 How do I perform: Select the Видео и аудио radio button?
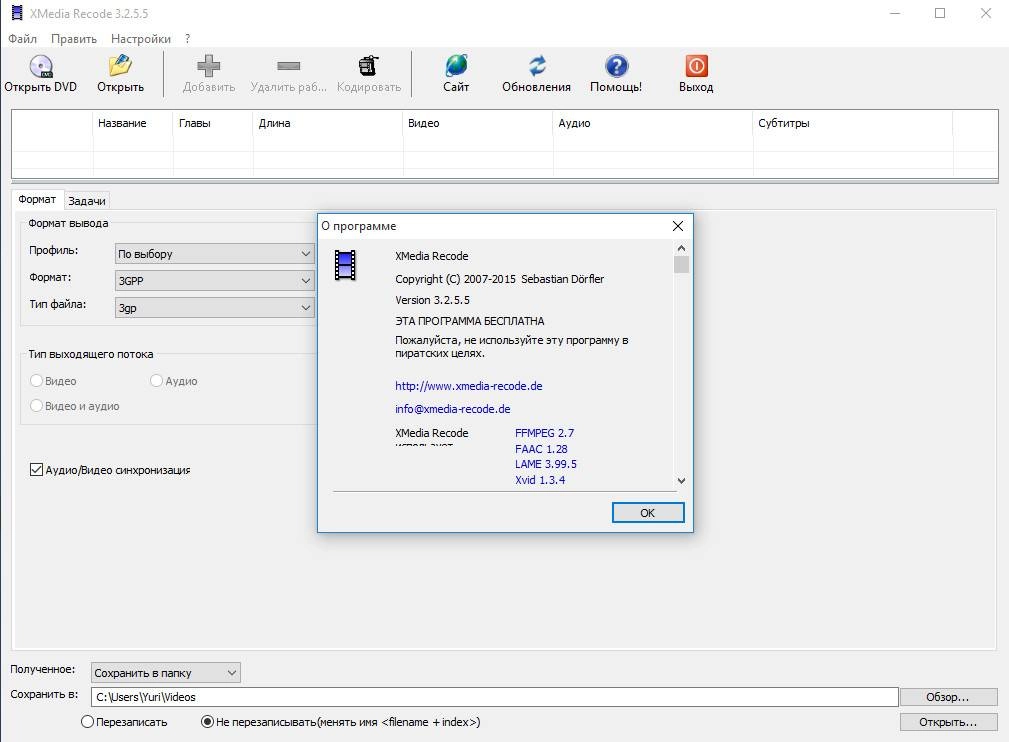click(x=37, y=405)
